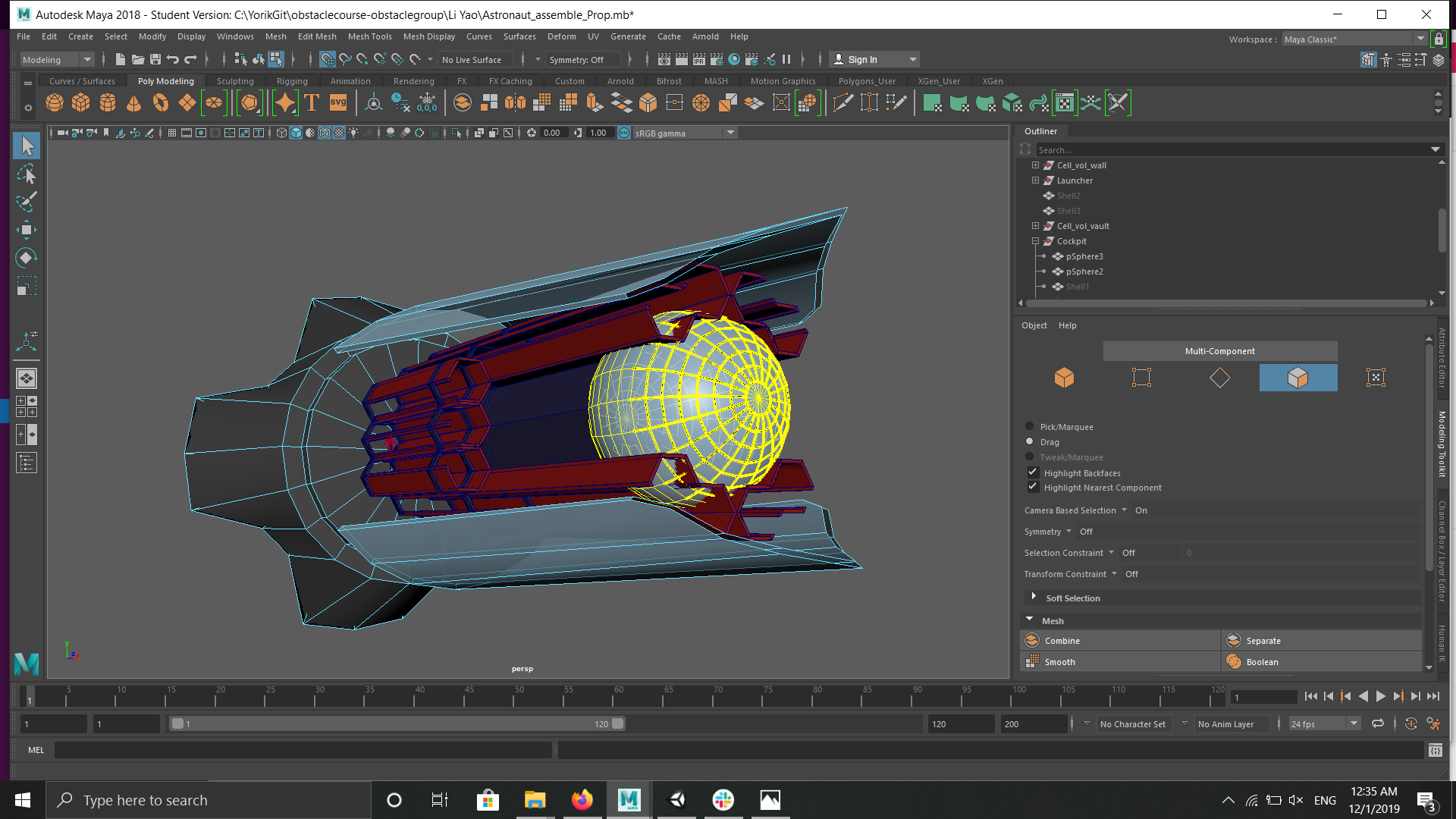Open the Mesh Tools menu

(x=369, y=36)
